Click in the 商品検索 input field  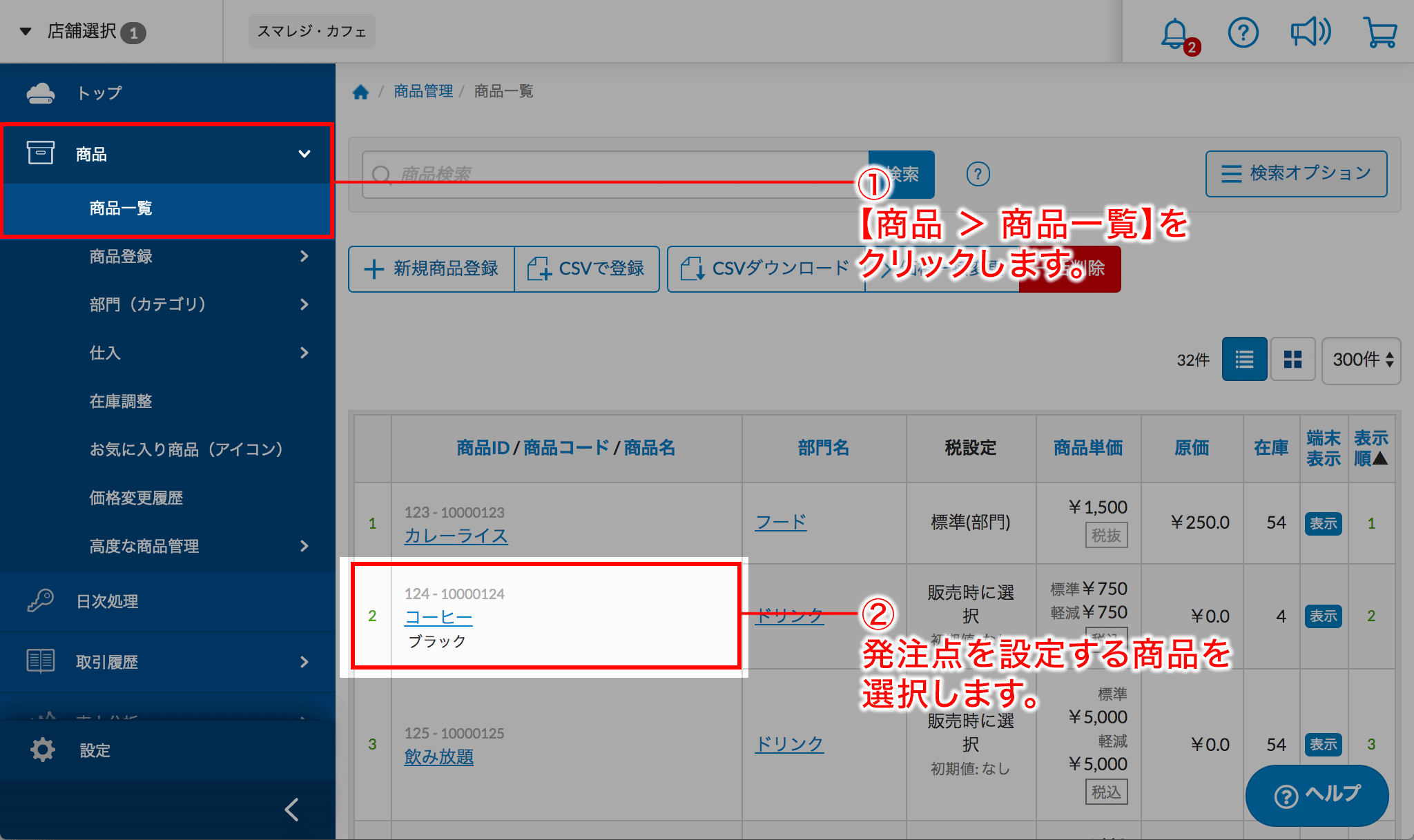pyautogui.click(x=615, y=174)
